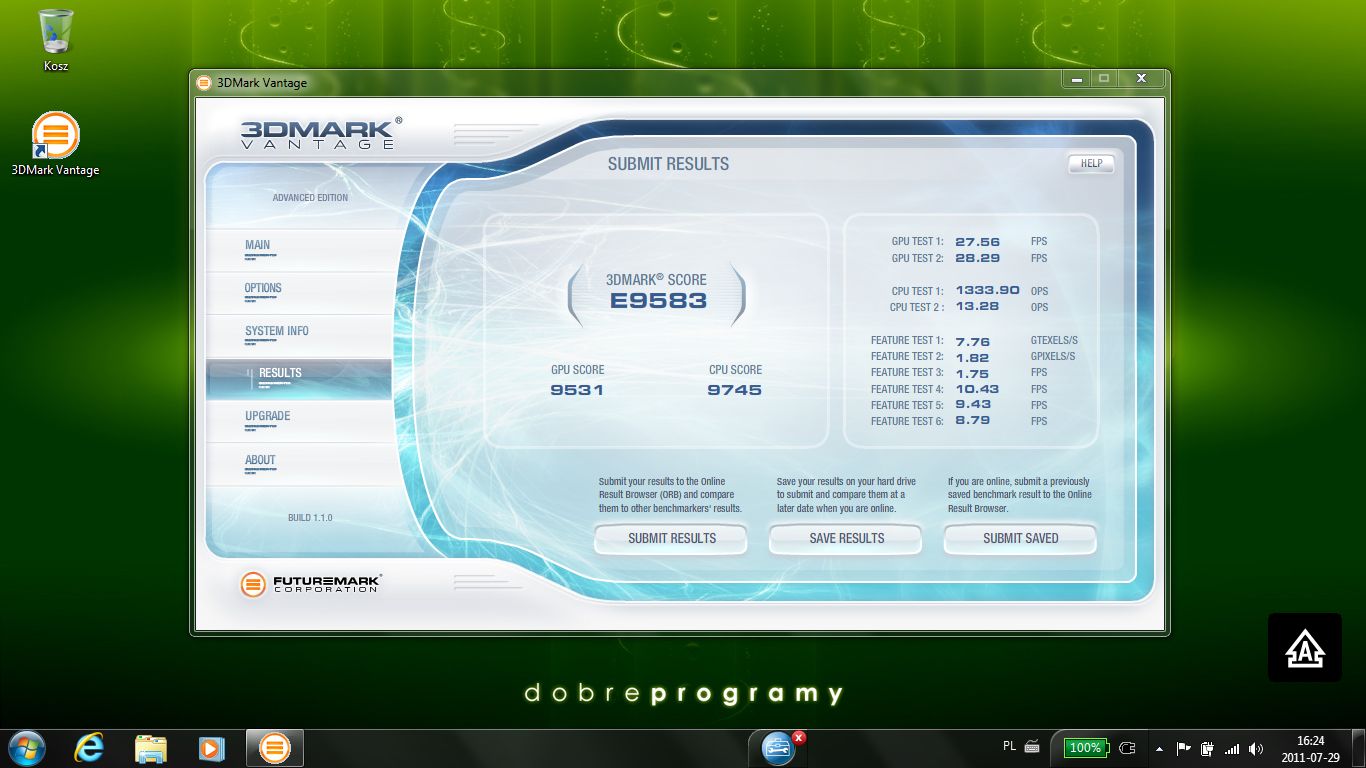Open the Action Center flag icon

click(1184, 748)
